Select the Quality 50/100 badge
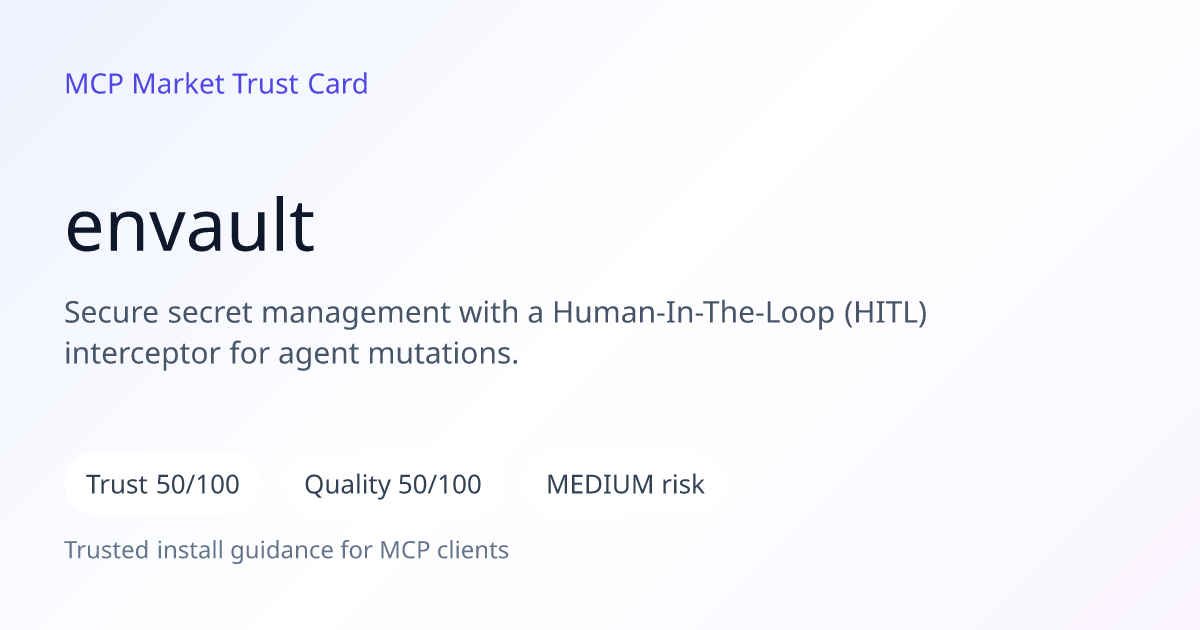This screenshot has width=1200, height=630. tap(393, 485)
